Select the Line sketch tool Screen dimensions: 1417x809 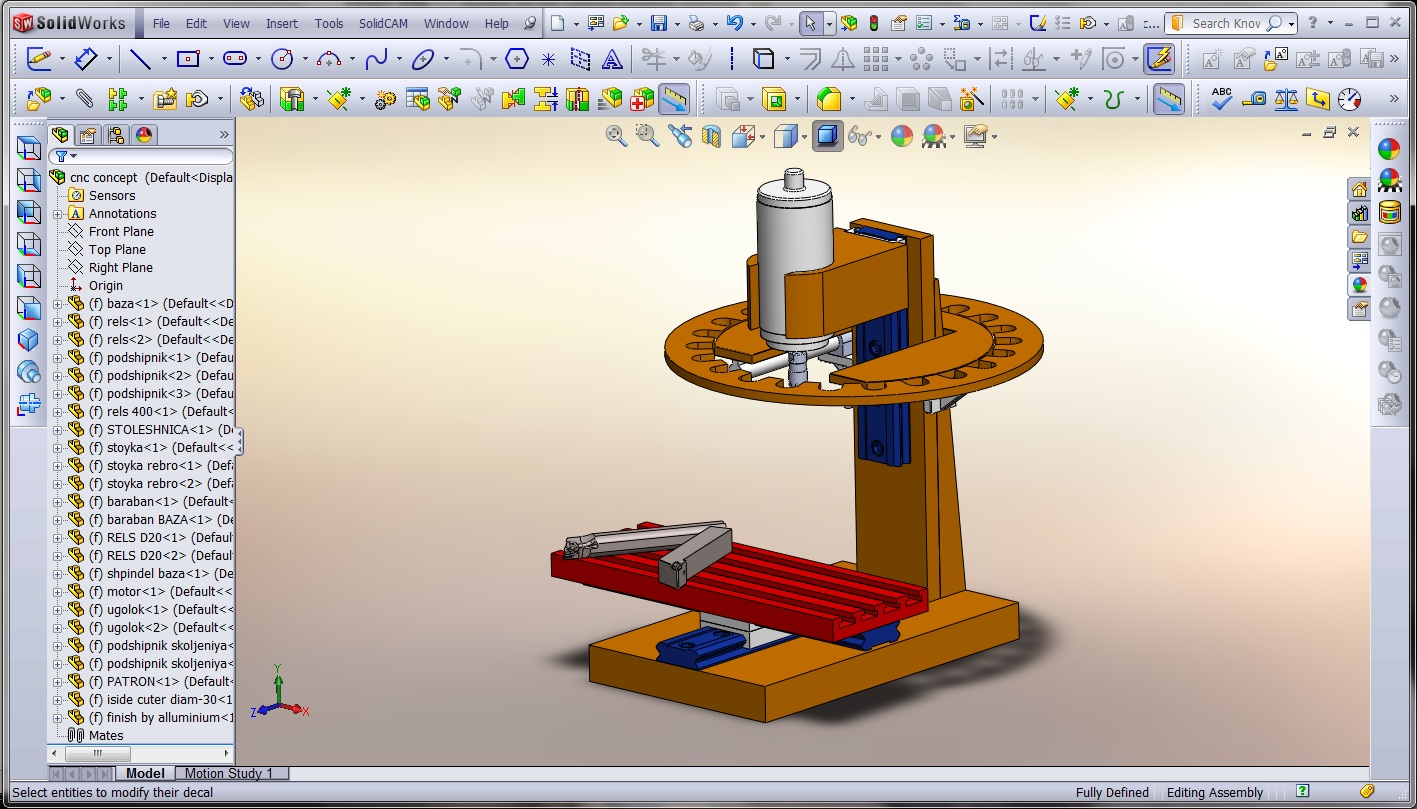[140, 58]
